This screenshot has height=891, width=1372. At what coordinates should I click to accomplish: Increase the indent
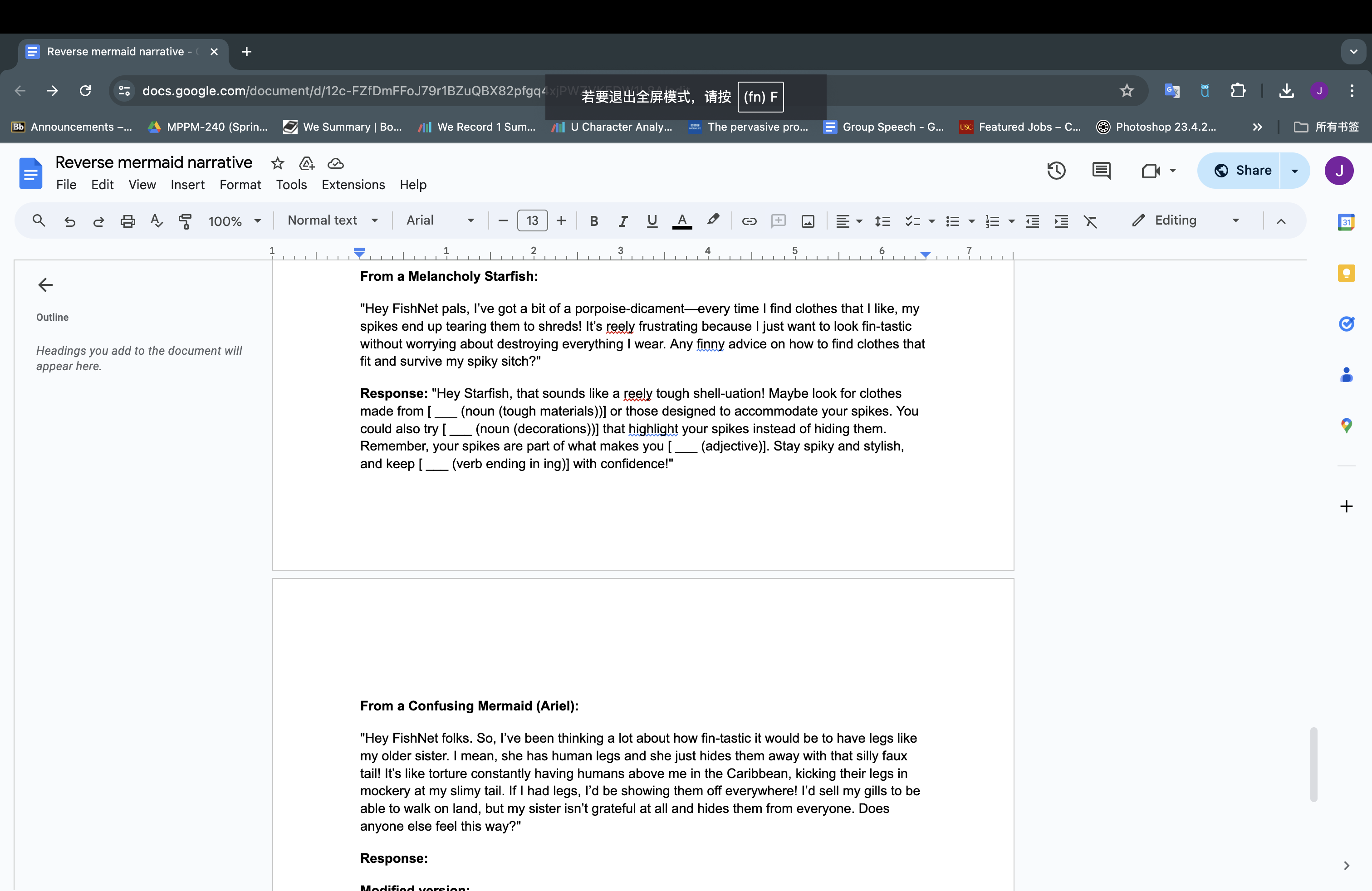pos(1061,221)
